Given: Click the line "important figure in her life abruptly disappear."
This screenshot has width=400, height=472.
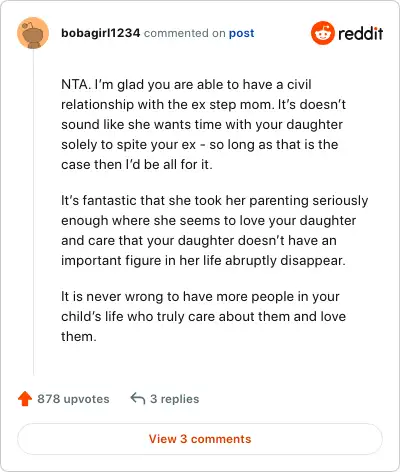Looking at the screenshot, I should click(x=203, y=260).
